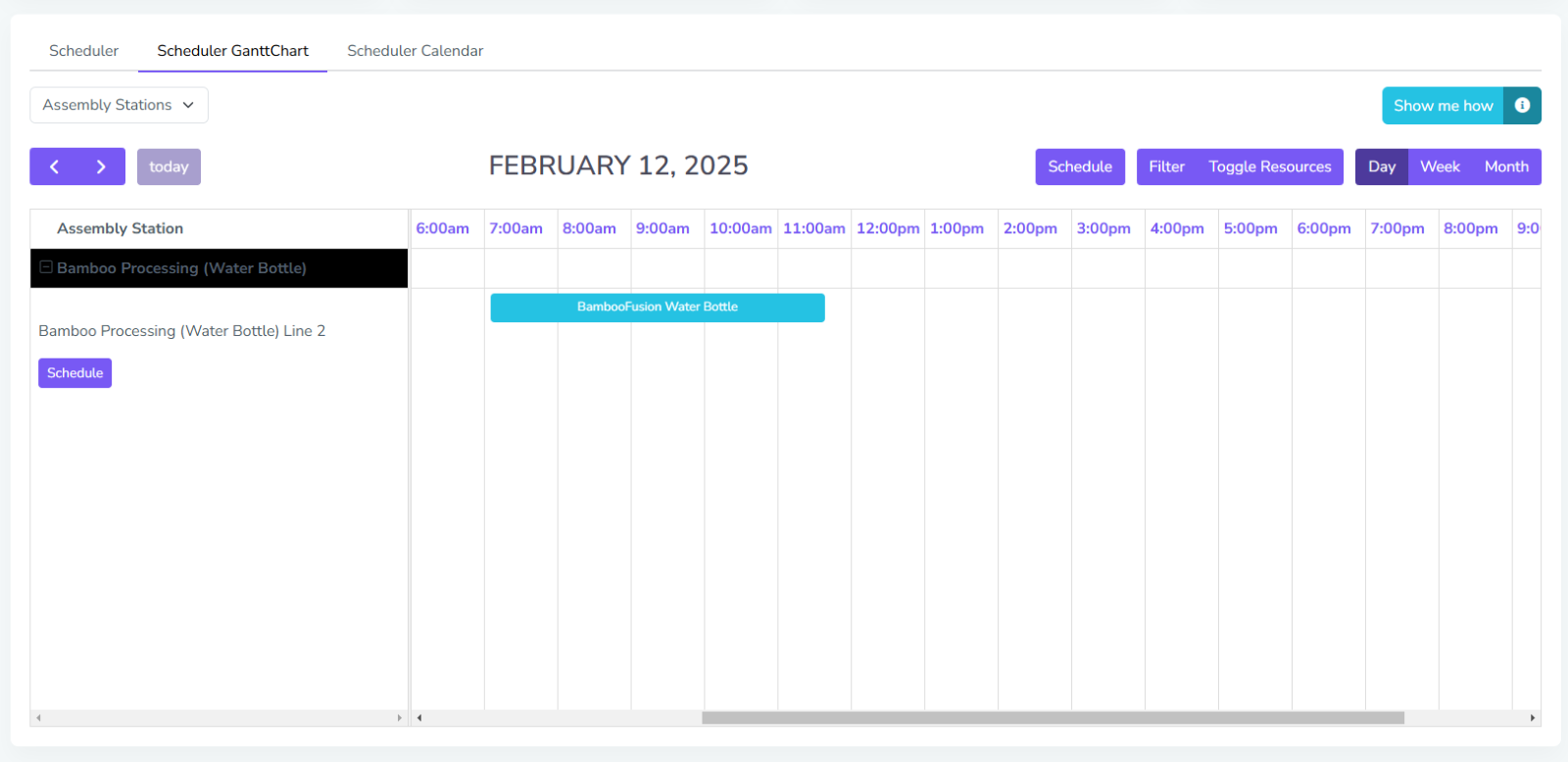The width and height of the screenshot is (1568, 762).
Task: Advance to next day with right chevron
Action: [x=101, y=167]
